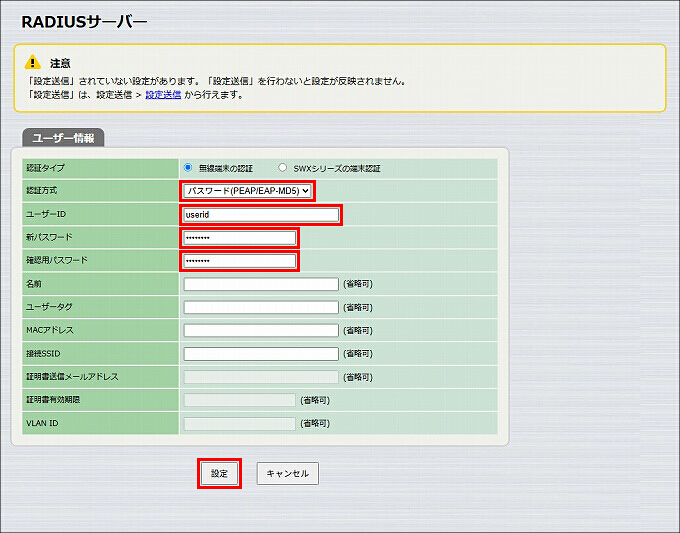
Task: Click the 証明書有効期限 field
Action: pos(239,400)
